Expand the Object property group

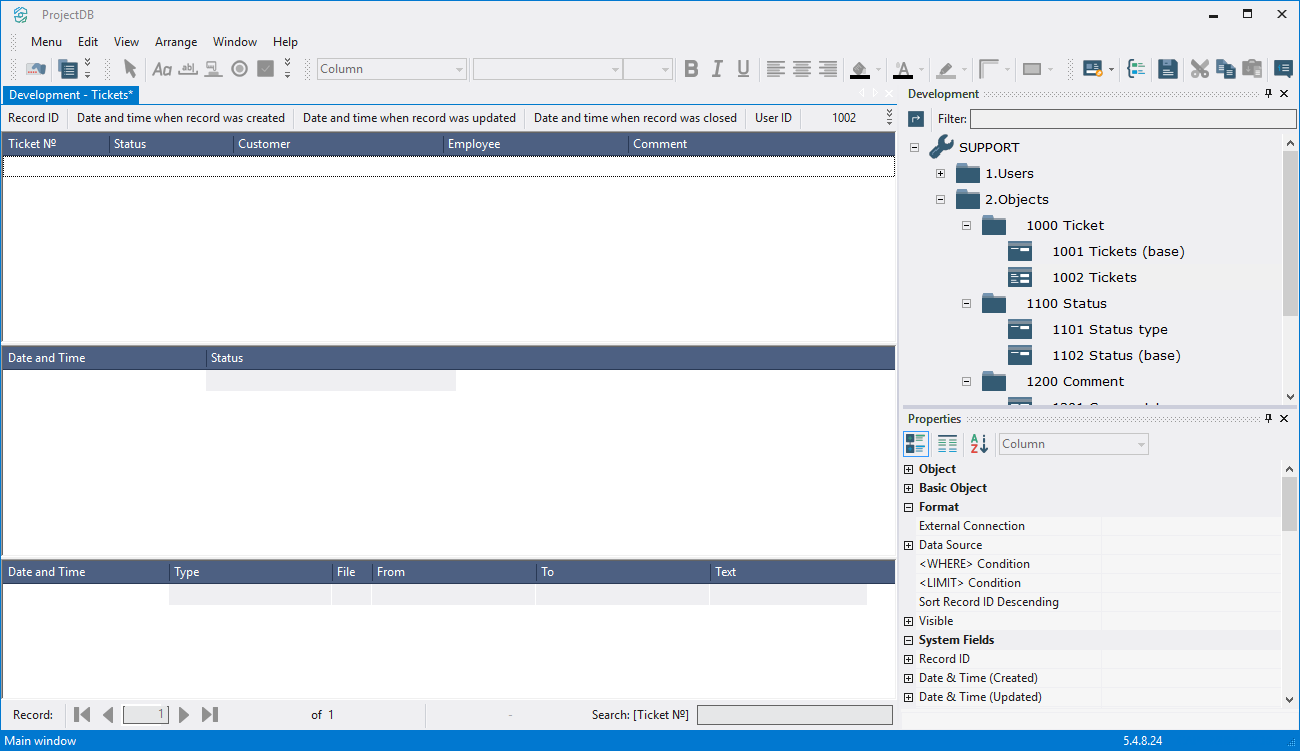[x=908, y=469]
